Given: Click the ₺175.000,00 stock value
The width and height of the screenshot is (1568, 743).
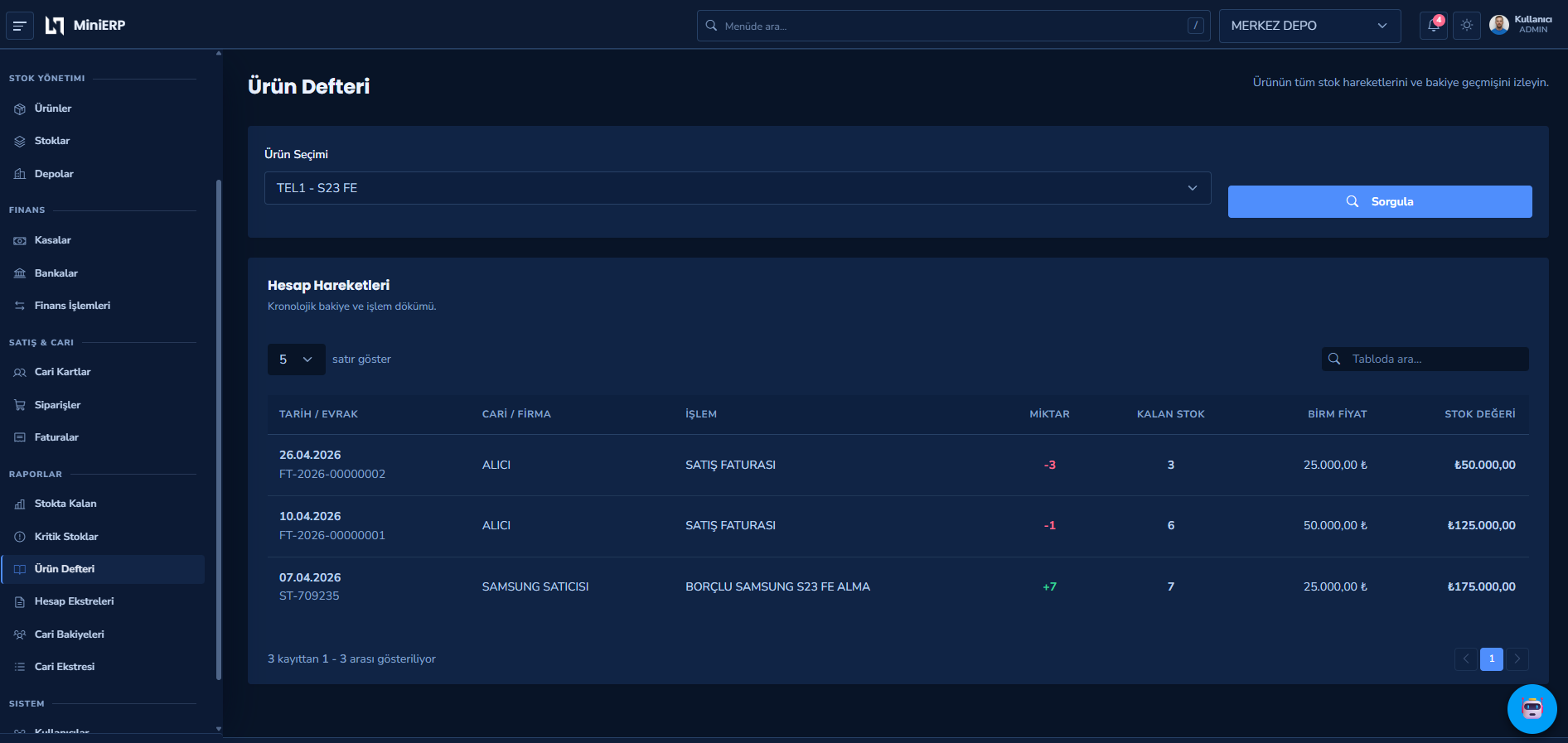Looking at the screenshot, I should tap(1481, 587).
